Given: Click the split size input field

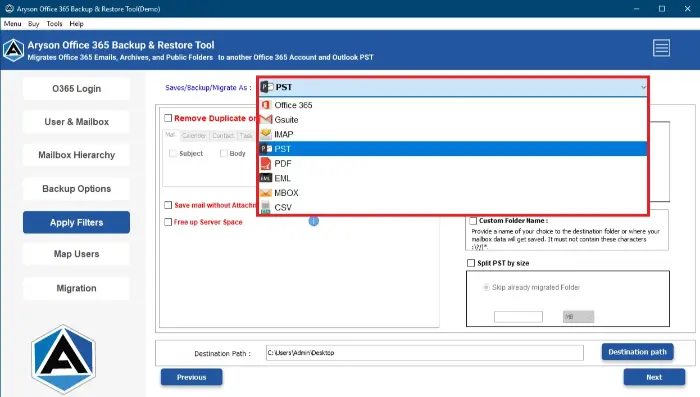Looking at the screenshot, I should click(x=518, y=317).
